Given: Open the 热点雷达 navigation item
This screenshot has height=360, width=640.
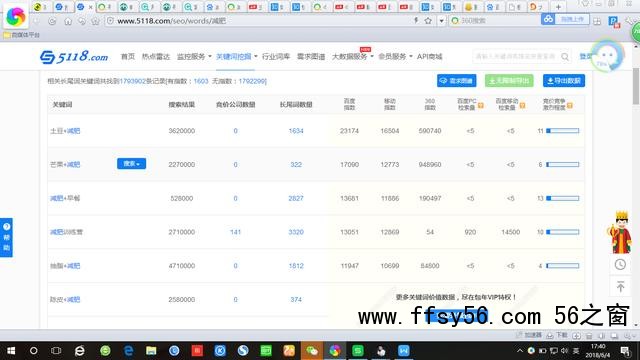Looking at the screenshot, I should coord(156,56).
